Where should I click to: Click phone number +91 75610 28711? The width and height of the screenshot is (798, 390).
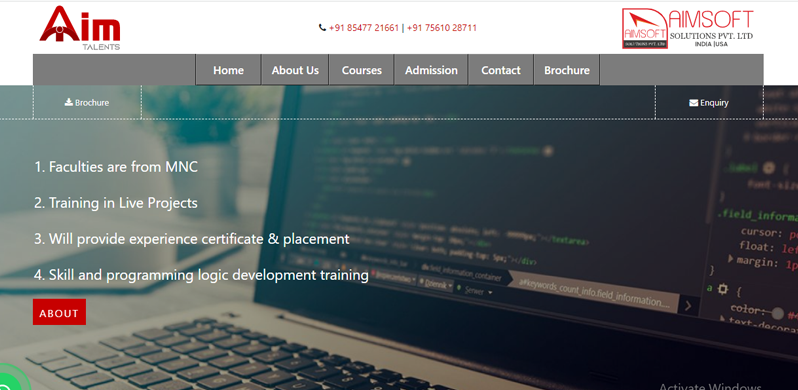coord(442,28)
